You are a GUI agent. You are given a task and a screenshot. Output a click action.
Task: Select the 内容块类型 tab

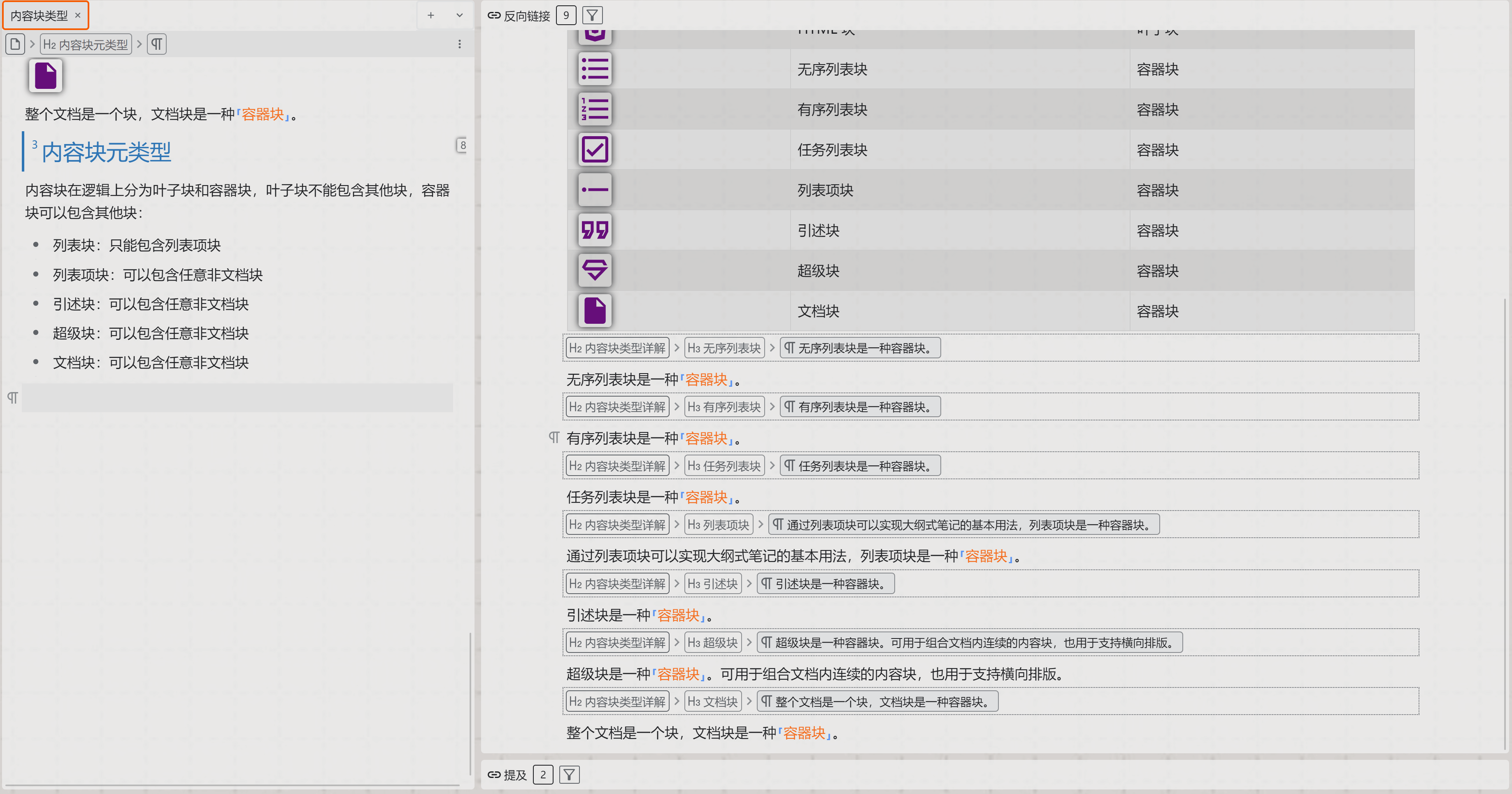click(x=40, y=16)
